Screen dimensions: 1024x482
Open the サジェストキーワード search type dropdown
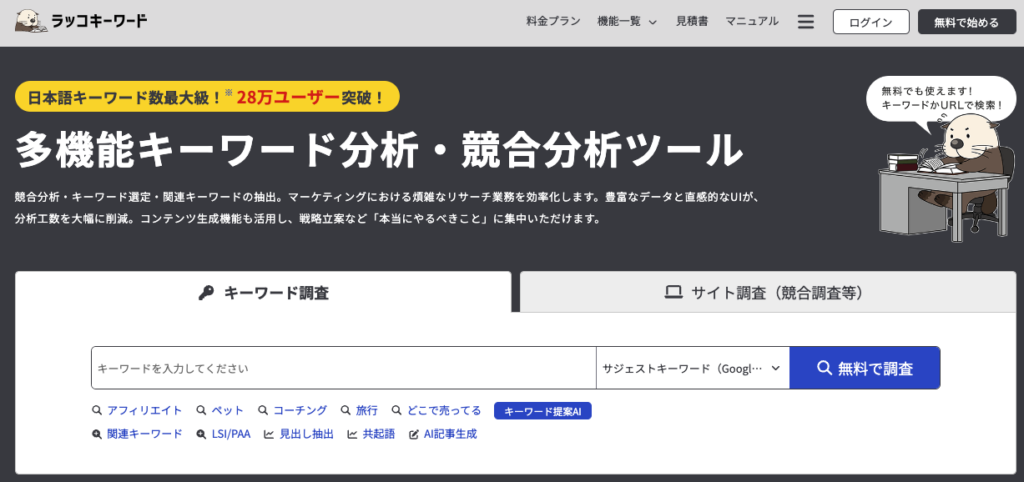point(692,368)
